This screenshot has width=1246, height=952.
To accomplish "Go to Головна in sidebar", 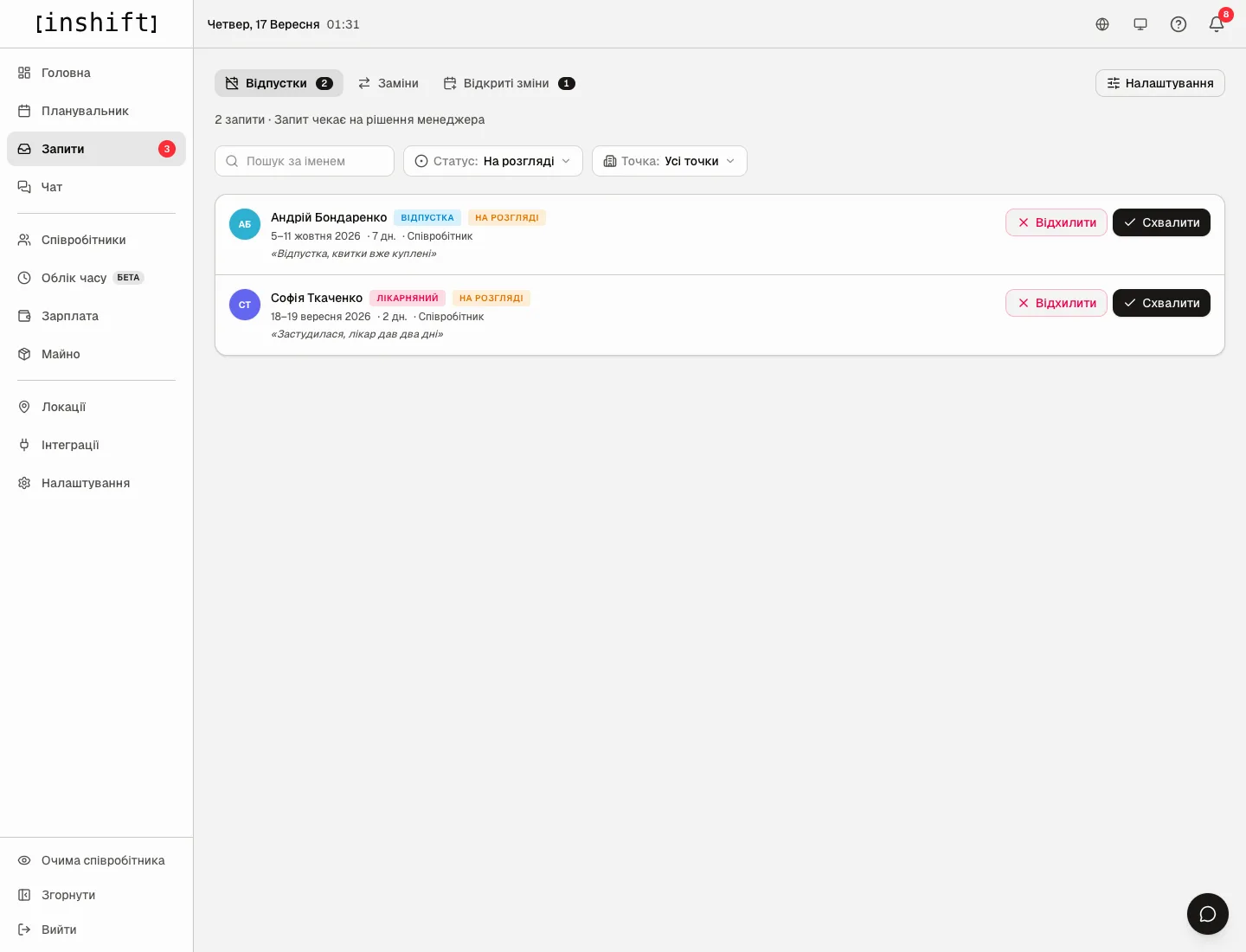I will coord(96,73).
